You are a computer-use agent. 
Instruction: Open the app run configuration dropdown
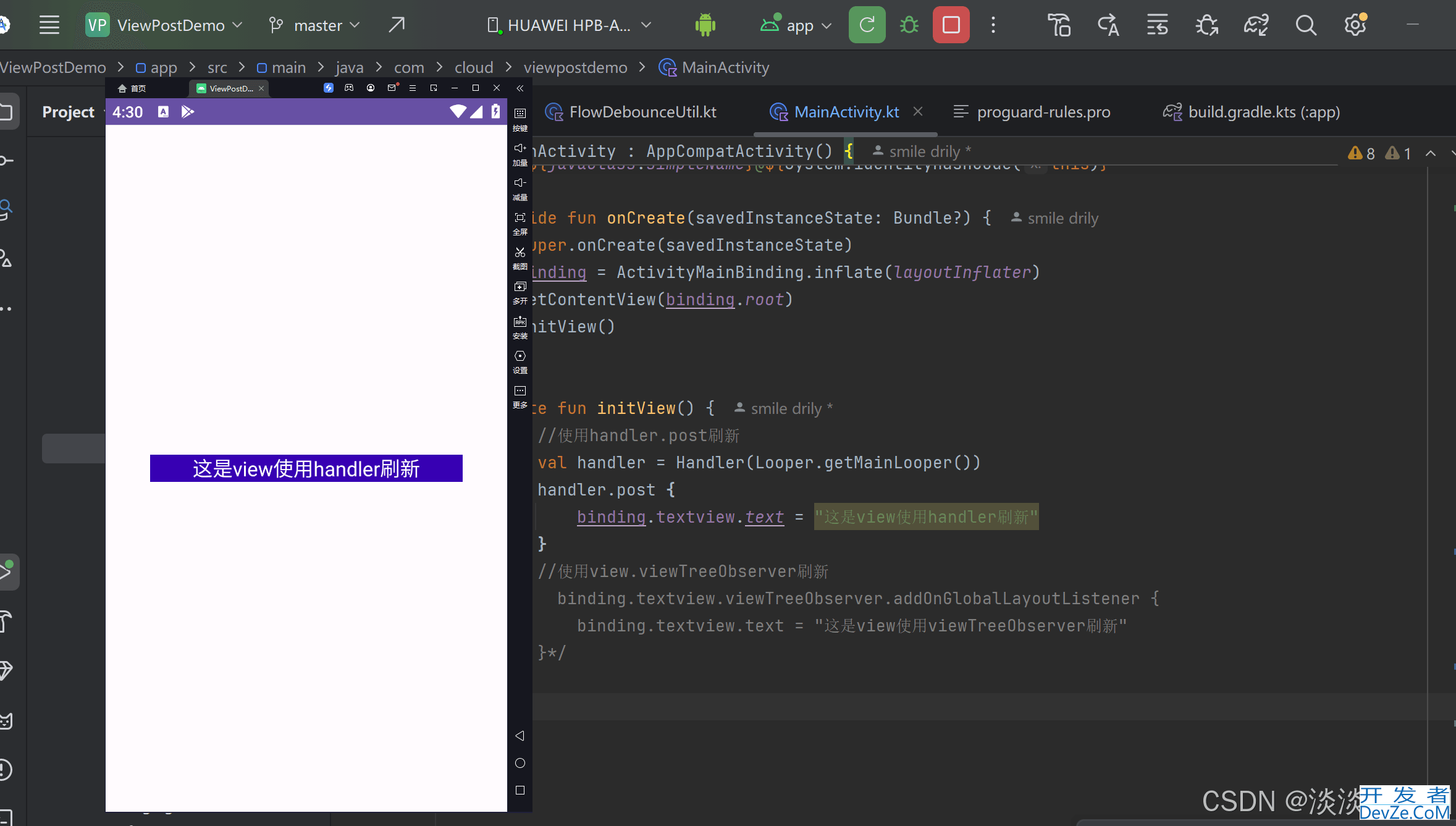(796, 25)
